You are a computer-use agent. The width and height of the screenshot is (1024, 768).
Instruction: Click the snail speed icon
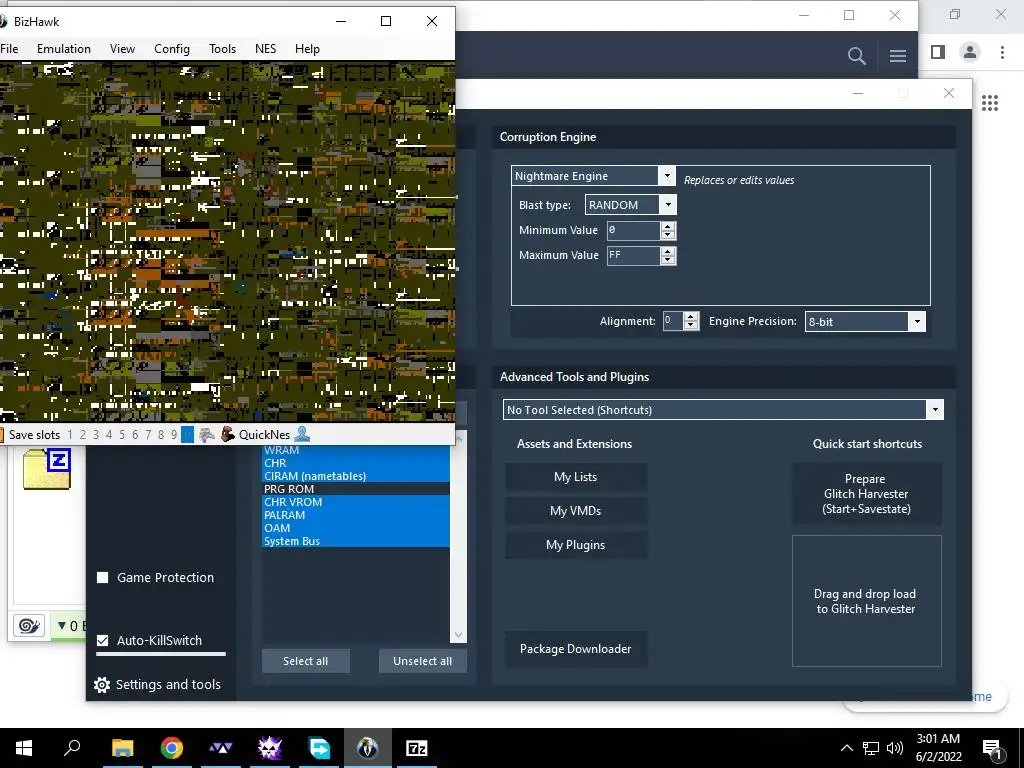29,626
